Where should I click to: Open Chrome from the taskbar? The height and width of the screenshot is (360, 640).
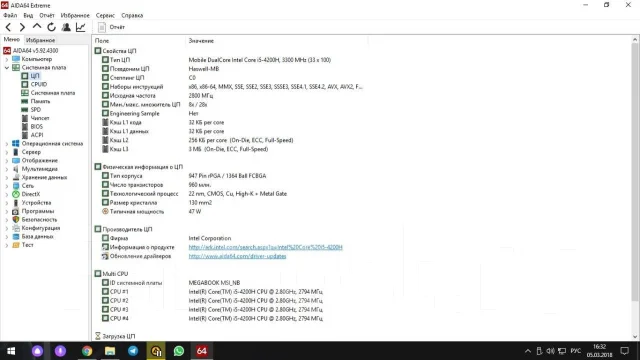coord(87,351)
